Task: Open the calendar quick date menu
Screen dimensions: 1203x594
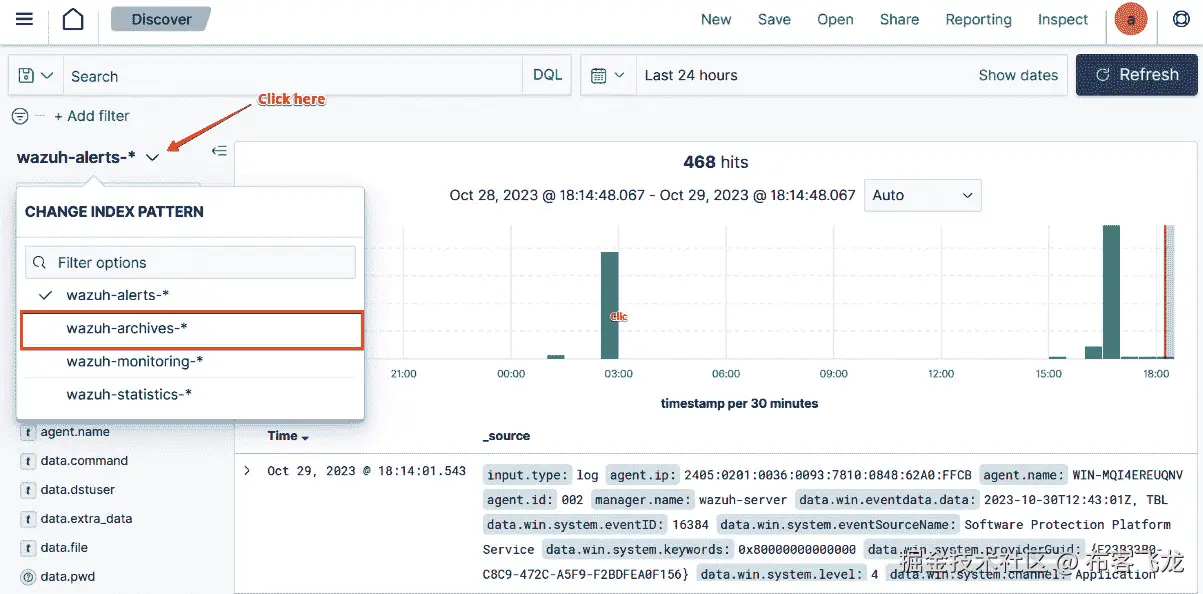Action: (x=608, y=75)
